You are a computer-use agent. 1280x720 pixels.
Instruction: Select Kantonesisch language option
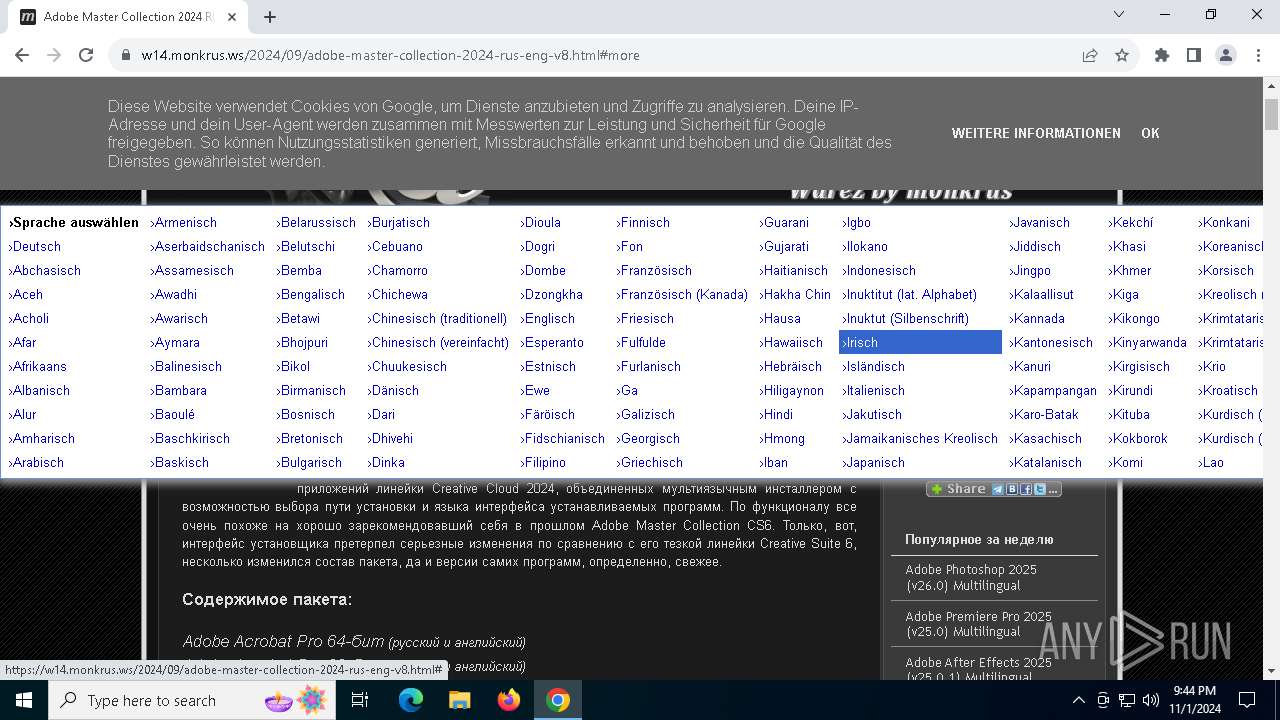[1051, 342]
